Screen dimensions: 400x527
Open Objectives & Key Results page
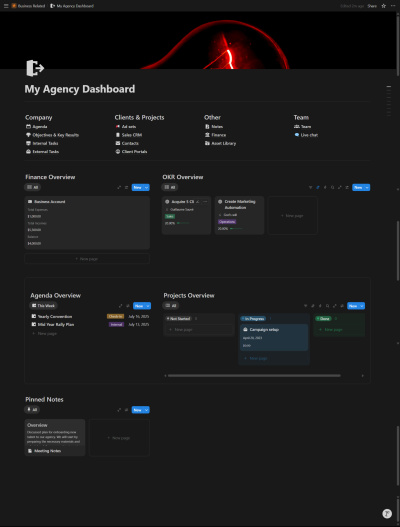click(x=52, y=135)
